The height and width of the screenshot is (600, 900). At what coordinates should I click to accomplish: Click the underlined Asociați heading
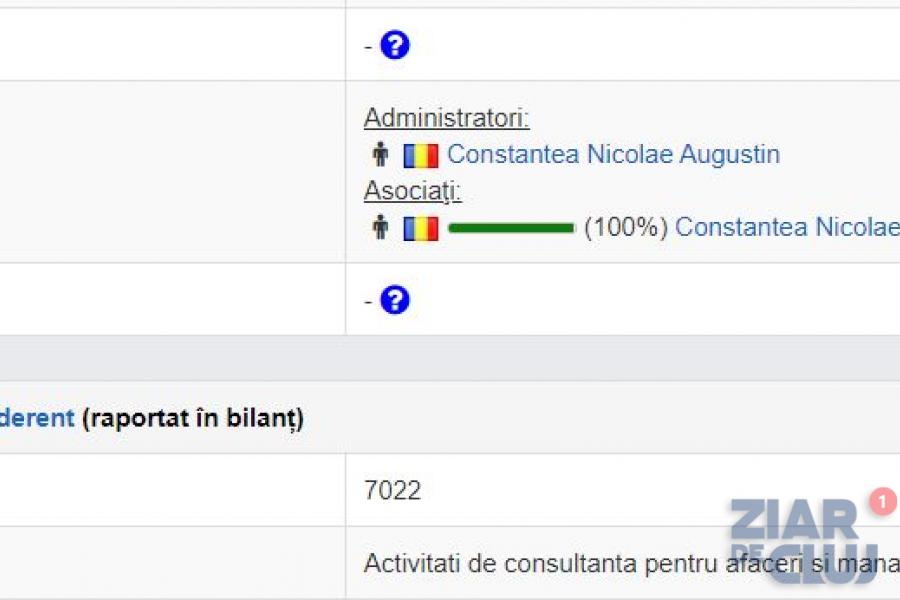pos(412,191)
